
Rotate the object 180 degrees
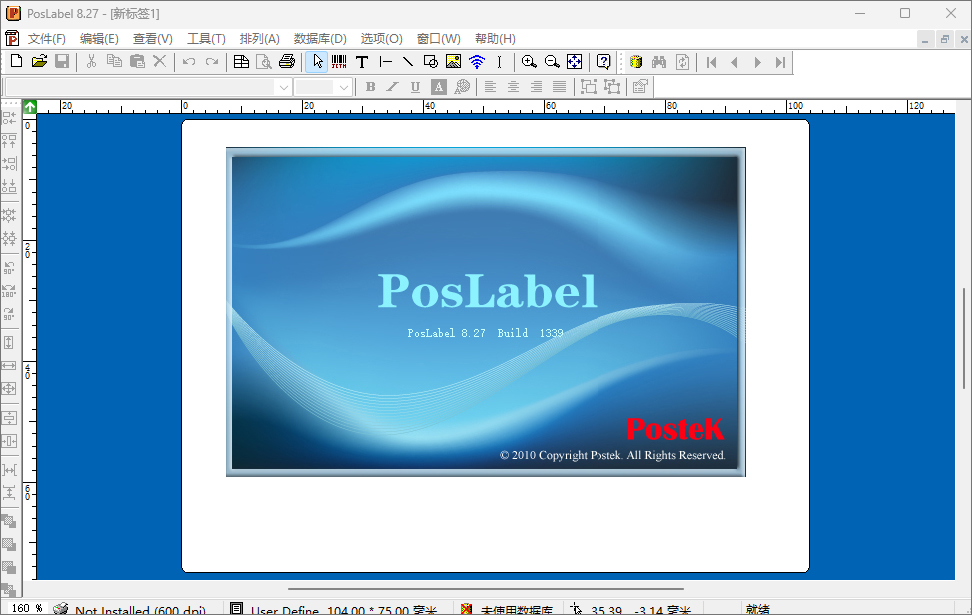9,290
